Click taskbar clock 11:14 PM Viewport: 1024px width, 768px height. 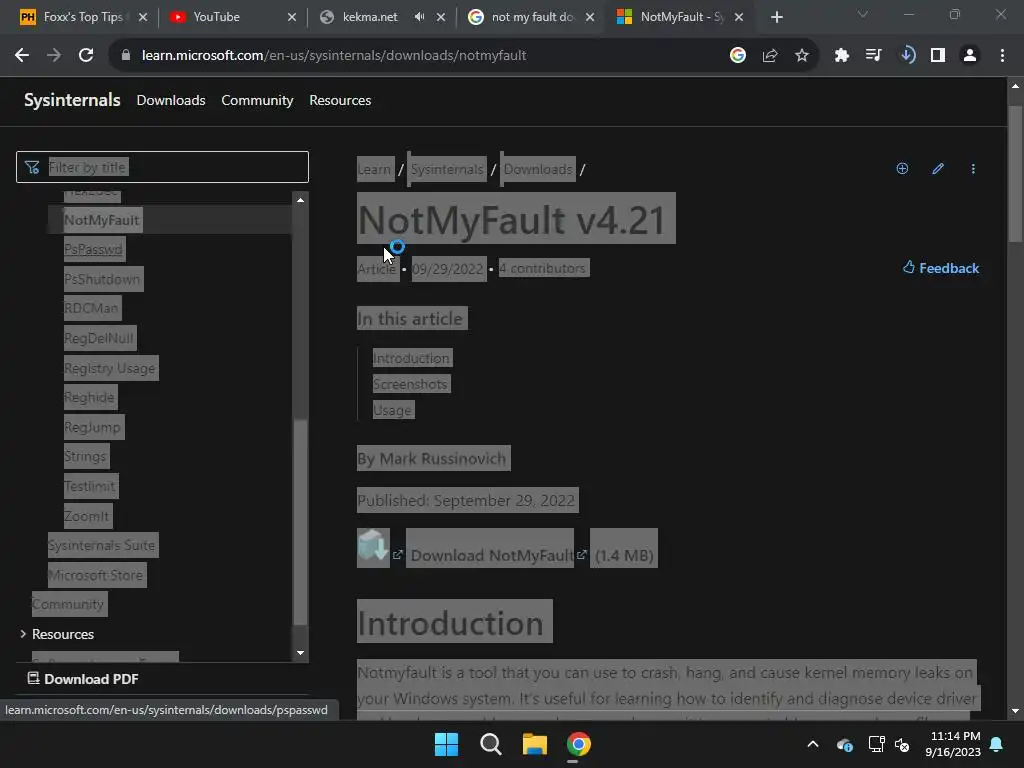point(955,736)
